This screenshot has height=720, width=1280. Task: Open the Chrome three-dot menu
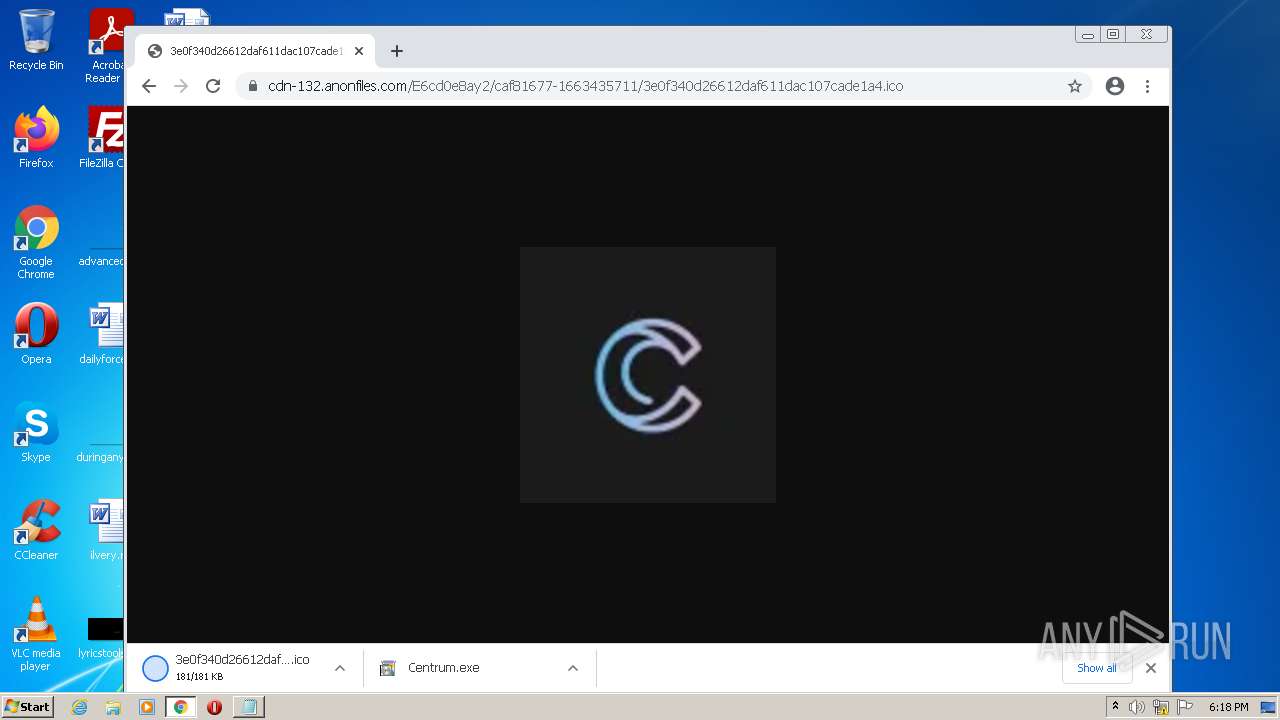[x=1147, y=86]
